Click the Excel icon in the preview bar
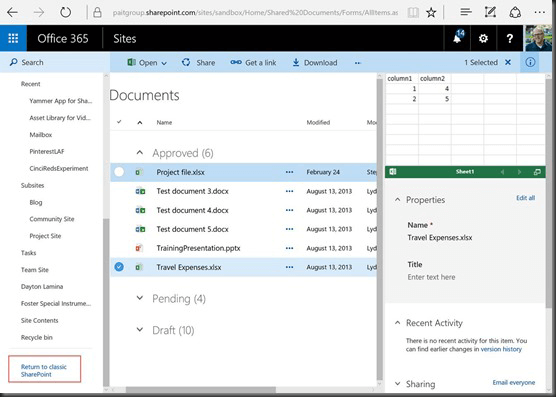This screenshot has height=397, width=556. [x=393, y=172]
